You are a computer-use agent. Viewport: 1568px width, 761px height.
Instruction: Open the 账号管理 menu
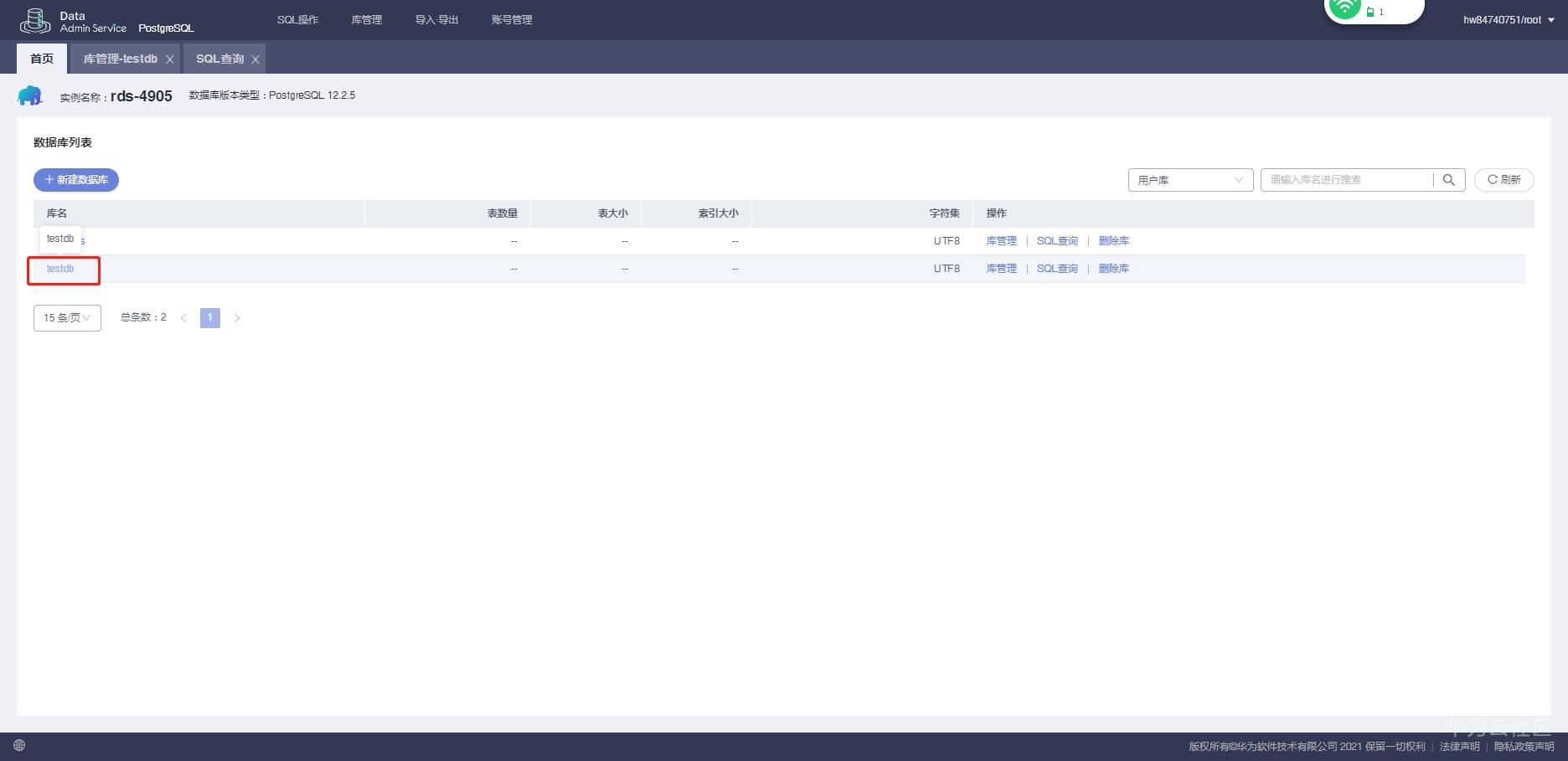point(512,20)
